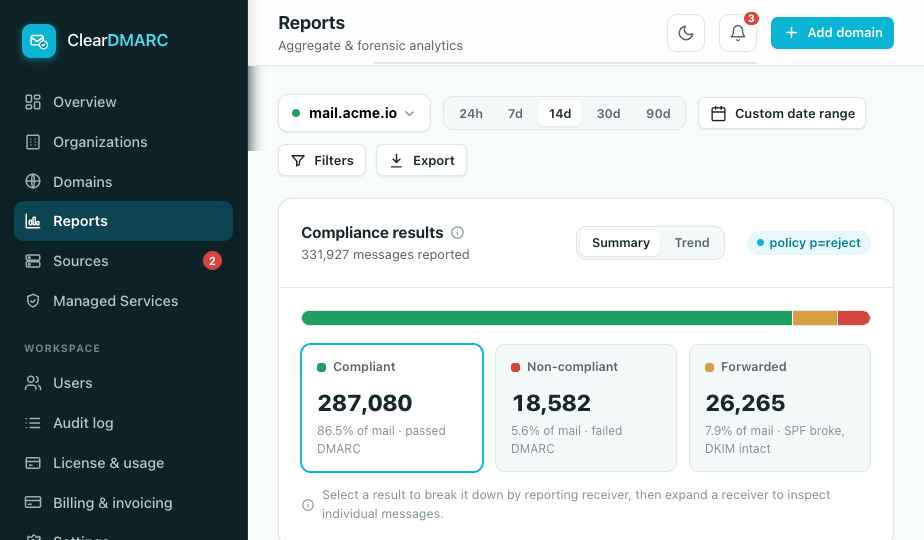Switch to the Summary tab
924x540 pixels.
[x=621, y=243]
